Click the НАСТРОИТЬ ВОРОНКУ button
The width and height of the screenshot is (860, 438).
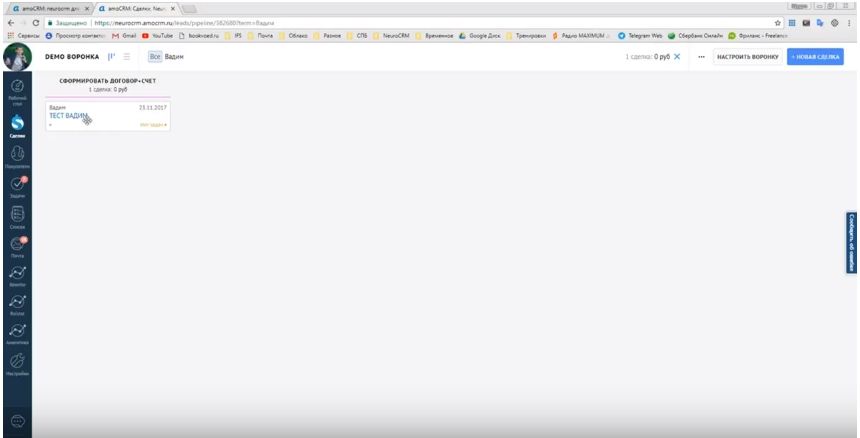pos(747,57)
